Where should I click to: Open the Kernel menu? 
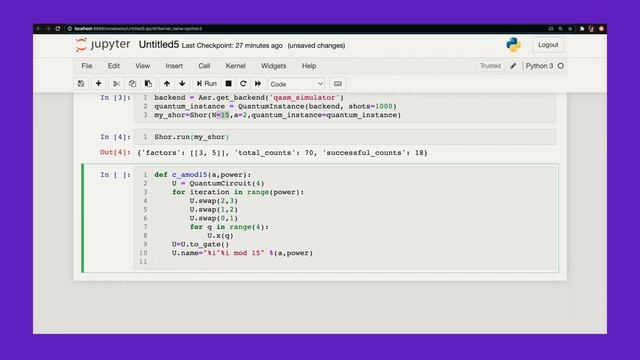click(236, 66)
